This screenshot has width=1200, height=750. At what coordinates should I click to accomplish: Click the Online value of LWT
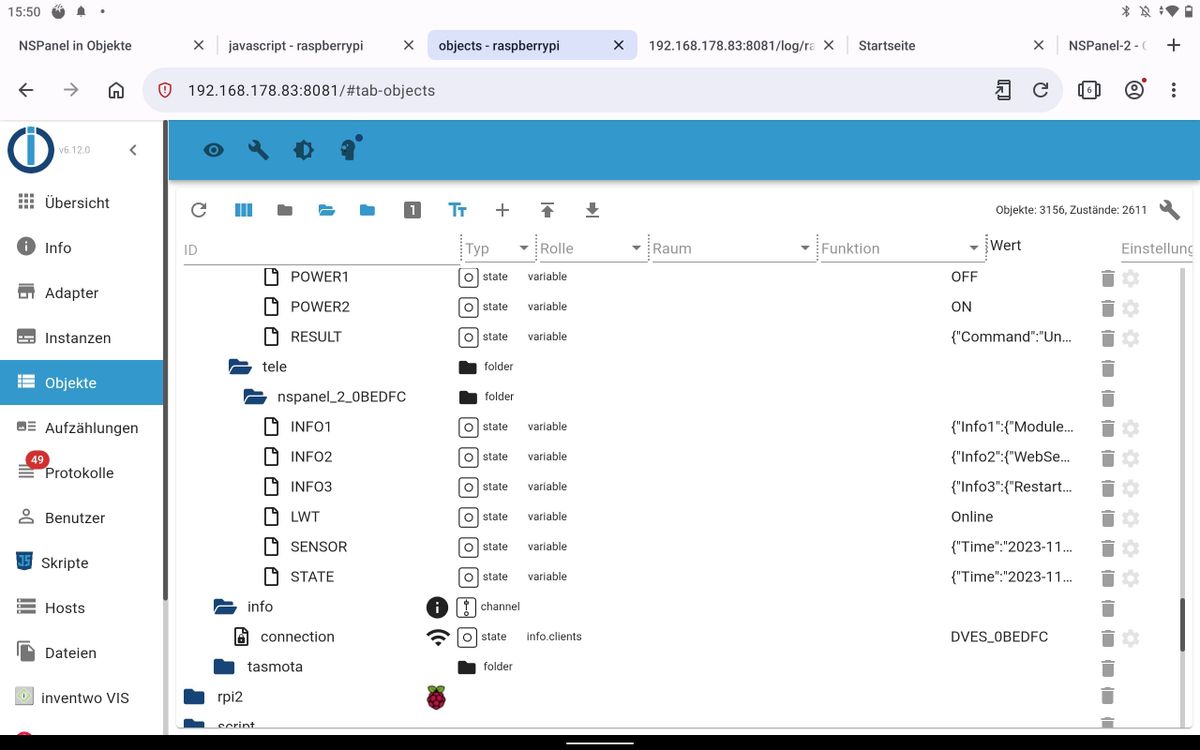tap(972, 517)
